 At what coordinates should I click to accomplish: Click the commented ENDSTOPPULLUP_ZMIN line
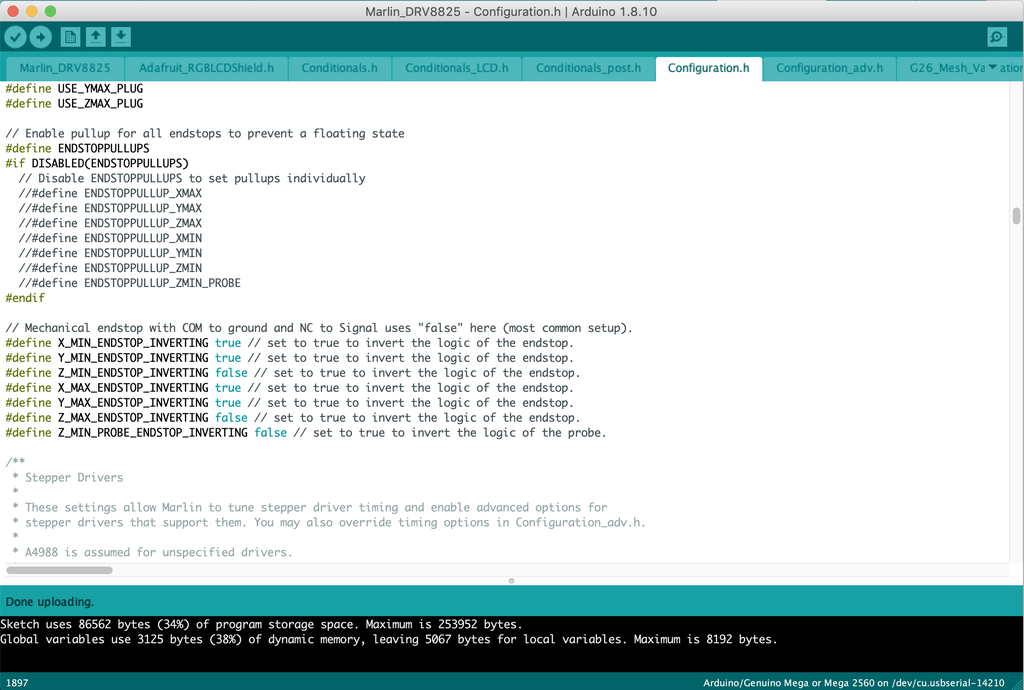[x=110, y=268]
